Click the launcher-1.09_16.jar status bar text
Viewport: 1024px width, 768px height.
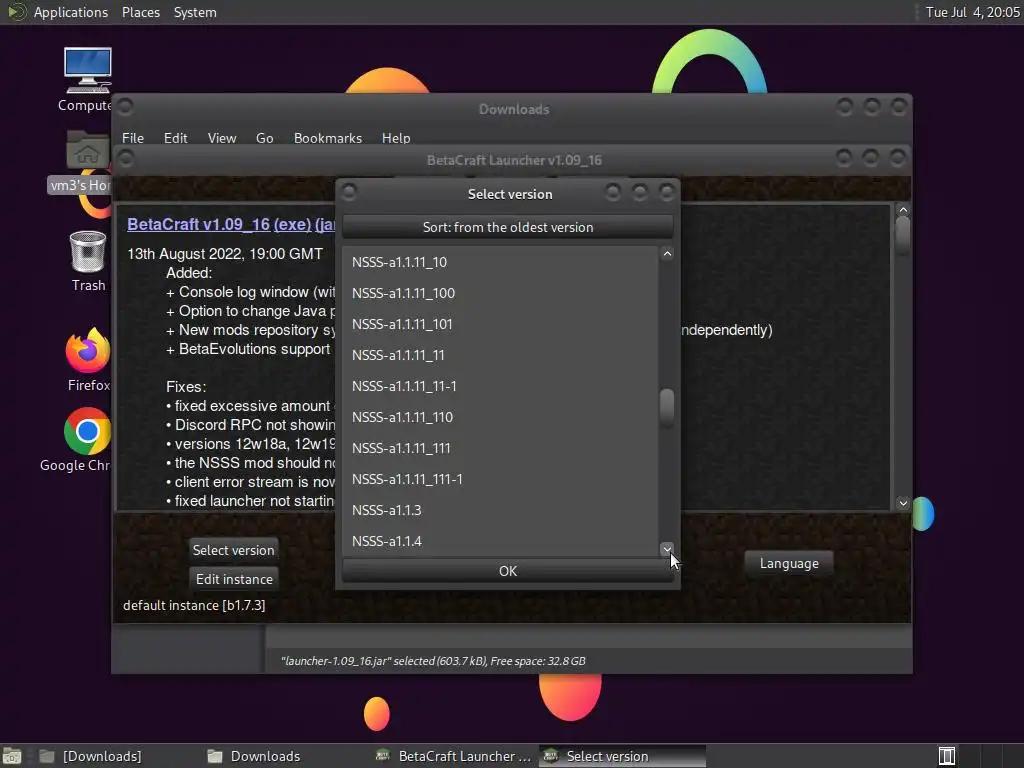tap(433, 661)
